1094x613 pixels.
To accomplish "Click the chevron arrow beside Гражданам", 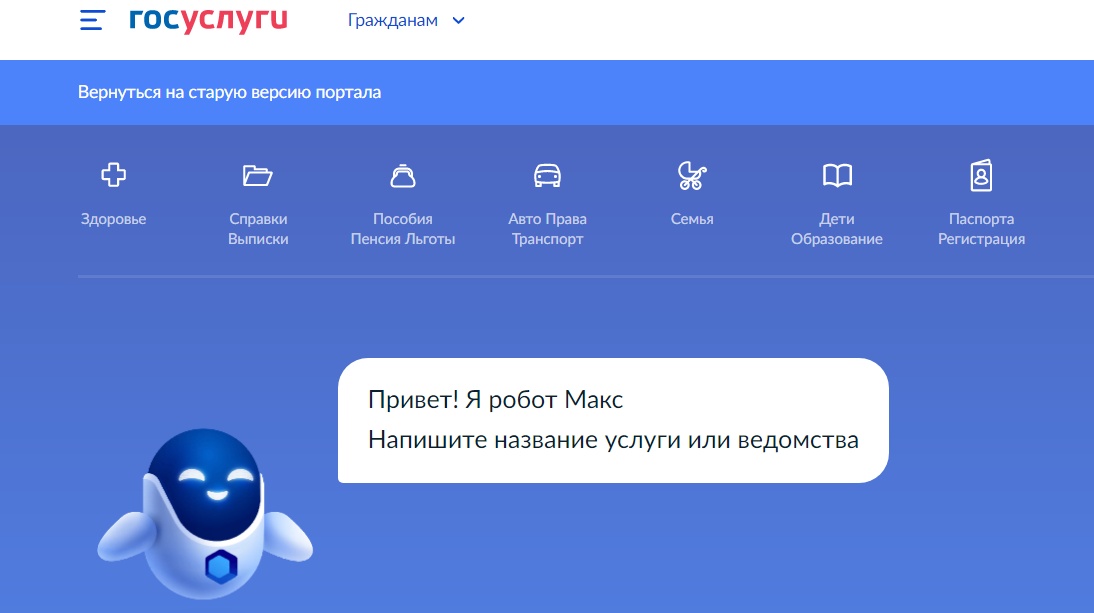I will (459, 21).
